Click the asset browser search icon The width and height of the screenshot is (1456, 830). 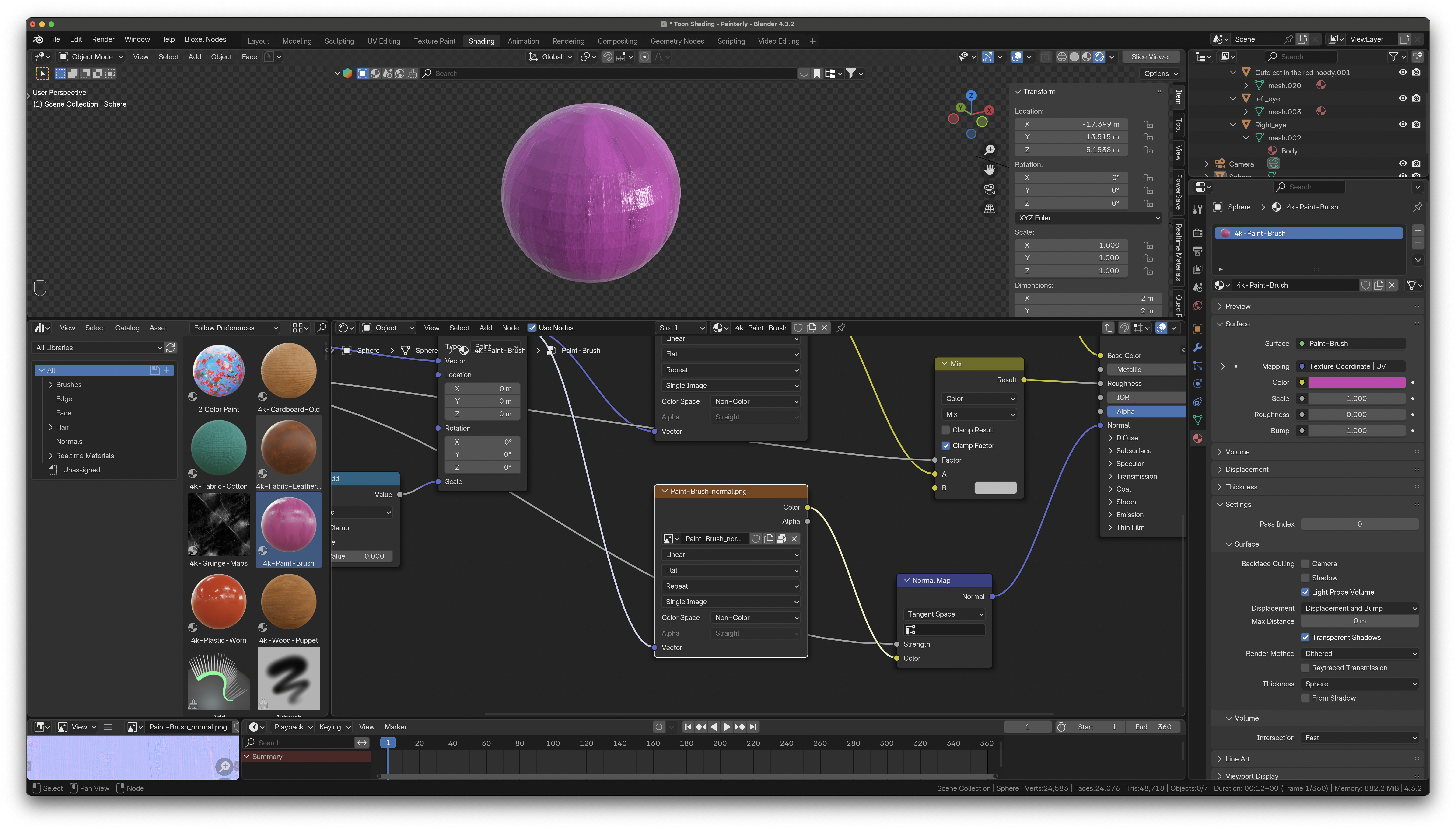coord(322,328)
